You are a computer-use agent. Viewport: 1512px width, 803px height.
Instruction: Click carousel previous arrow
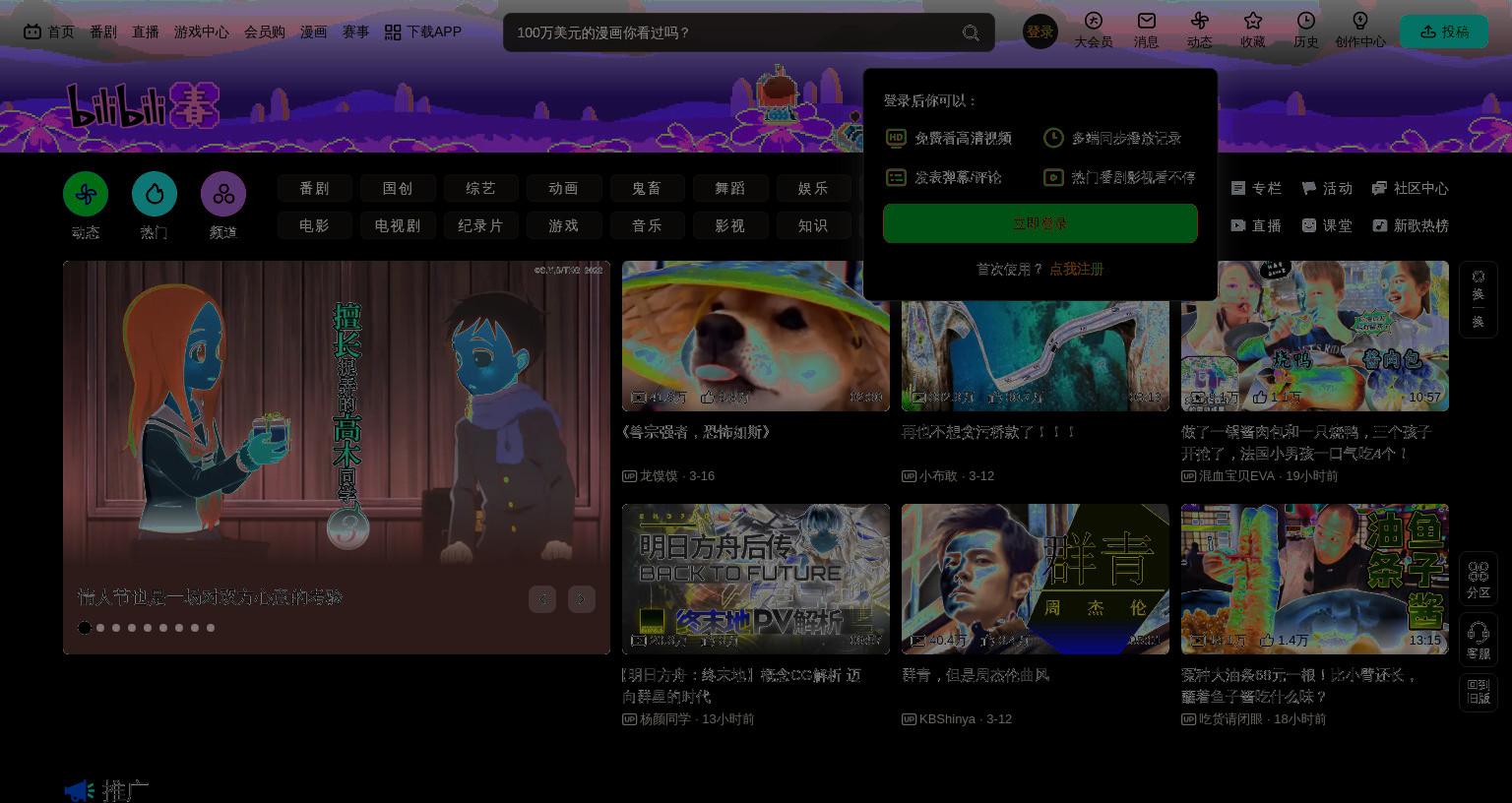tap(542, 599)
